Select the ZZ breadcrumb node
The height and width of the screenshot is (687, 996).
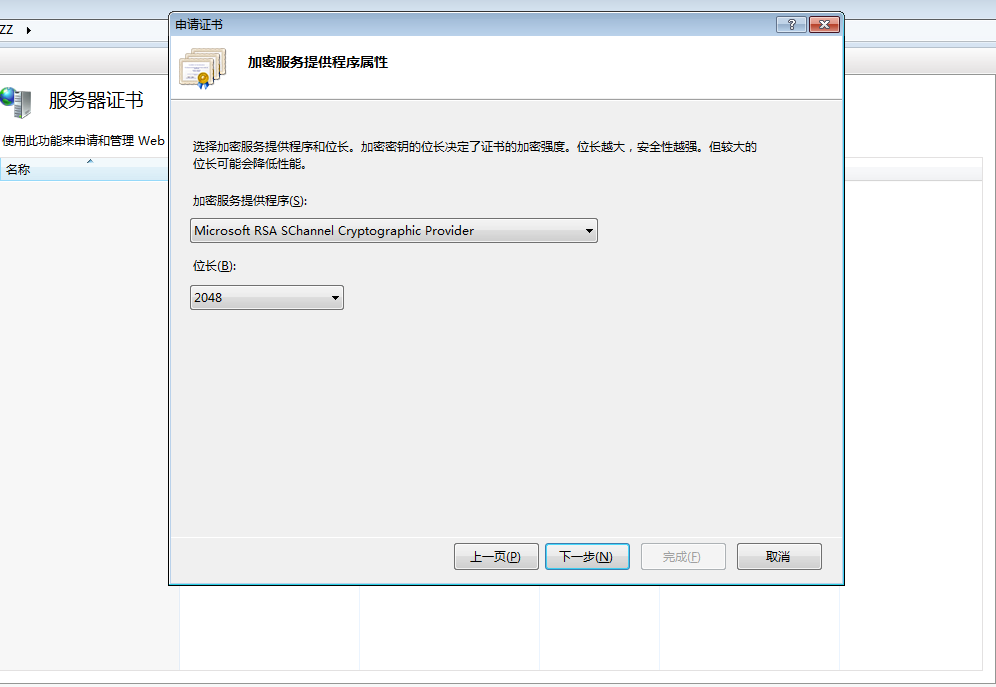coord(6,30)
